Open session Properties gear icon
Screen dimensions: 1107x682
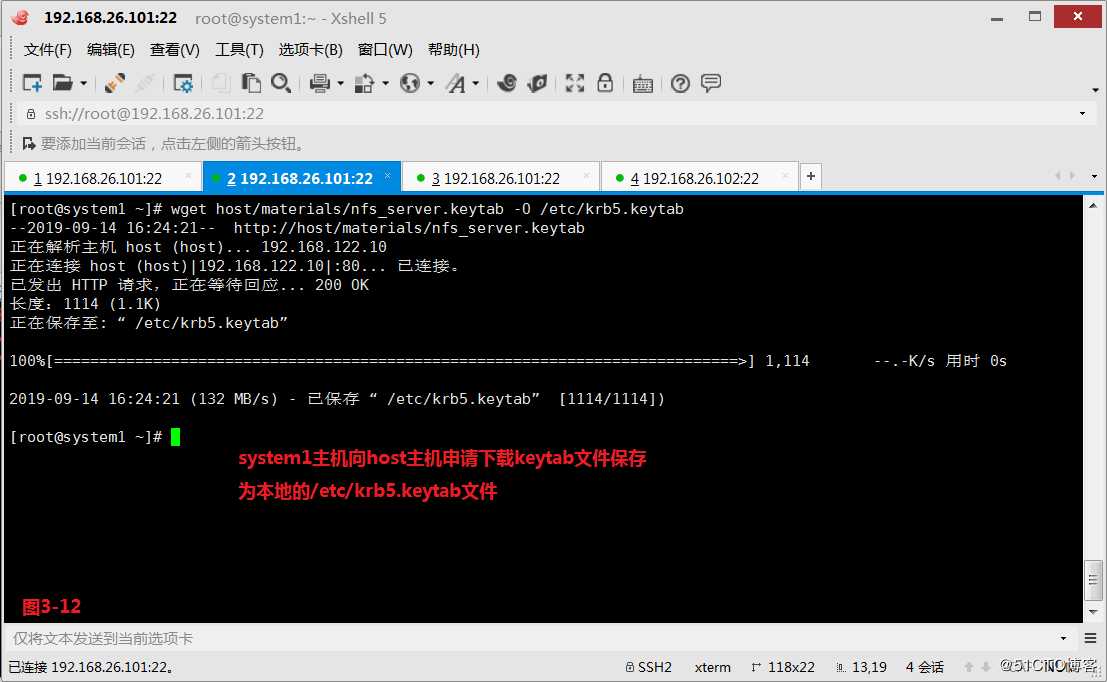(183, 83)
